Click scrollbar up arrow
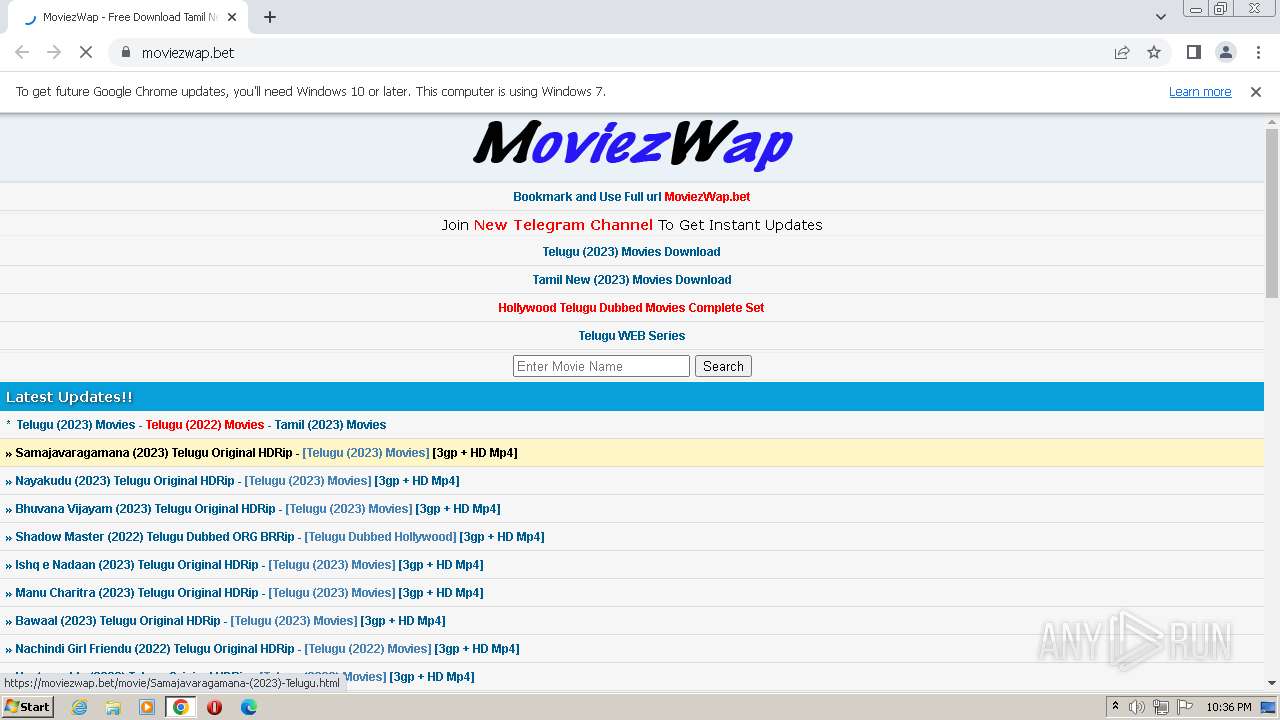Viewport: 1280px width, 720px height. pyautogui.click(x=1272, y=121)
